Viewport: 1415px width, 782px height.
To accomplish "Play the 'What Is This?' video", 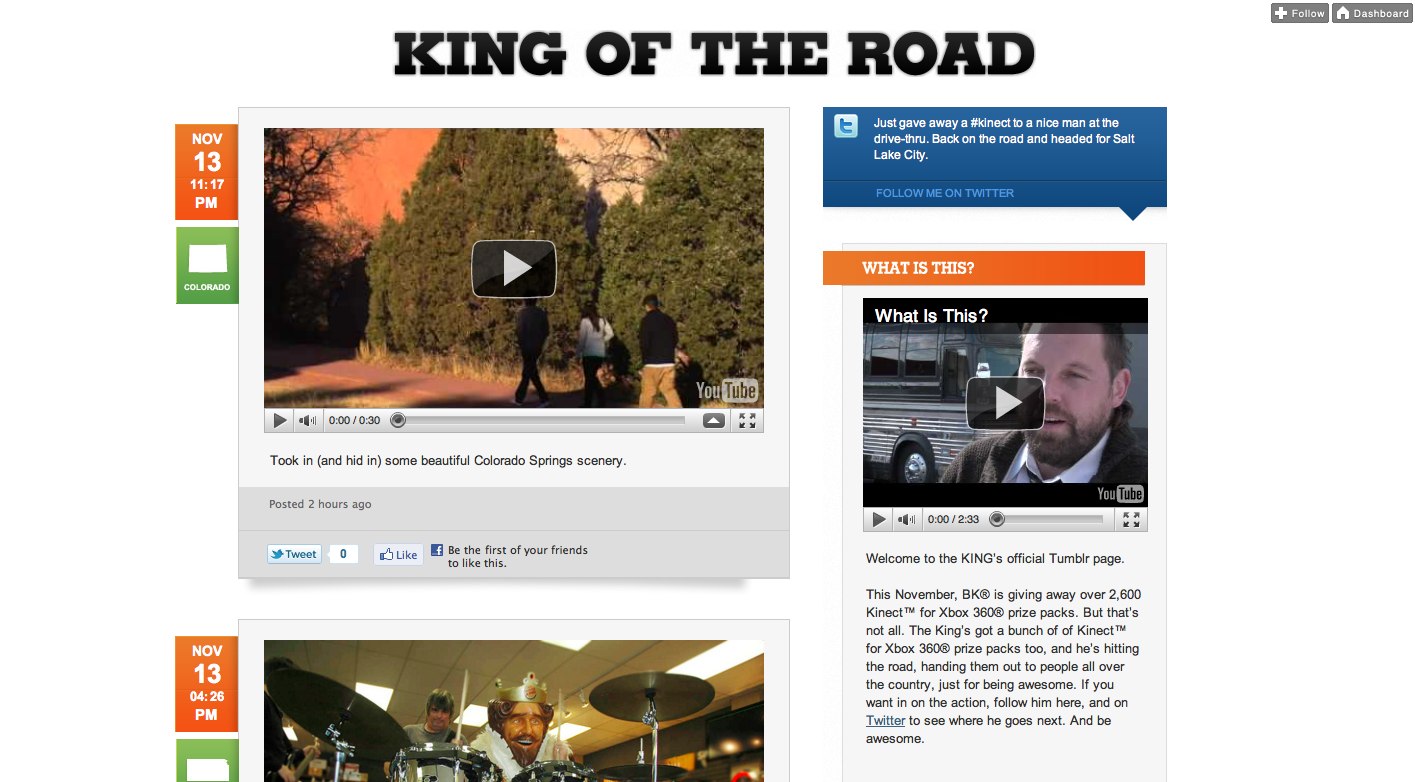I will pos(1005,403).
